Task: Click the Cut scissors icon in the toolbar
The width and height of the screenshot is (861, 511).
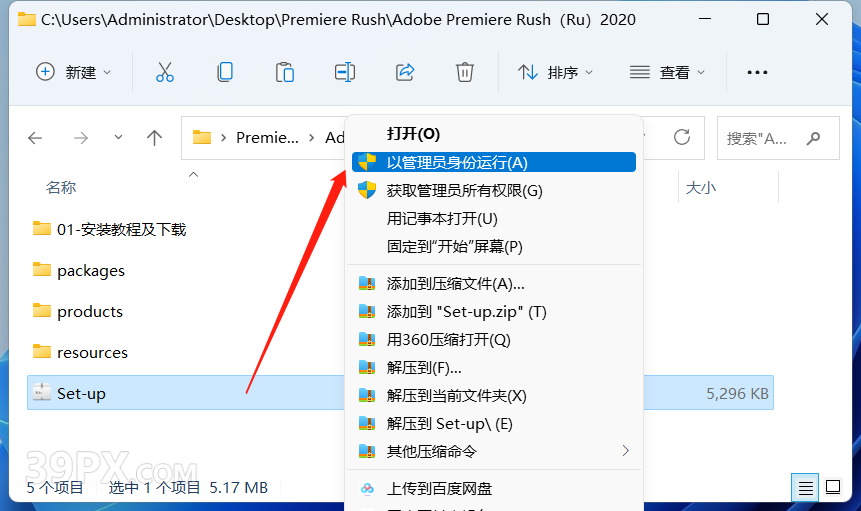Action: tap(165, 72)
